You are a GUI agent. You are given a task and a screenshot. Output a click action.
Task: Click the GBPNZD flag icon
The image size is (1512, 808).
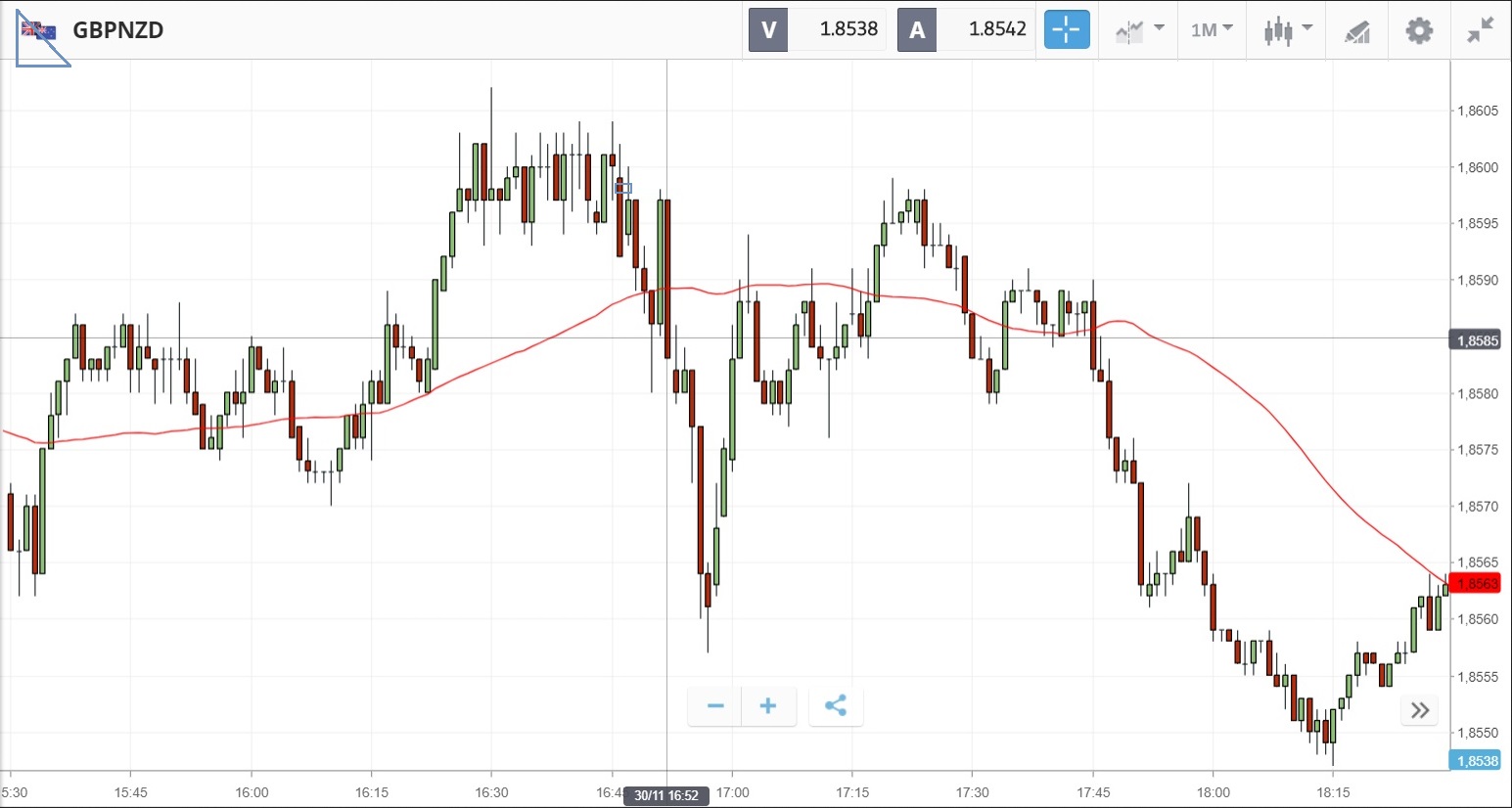(x=38, y=30)
